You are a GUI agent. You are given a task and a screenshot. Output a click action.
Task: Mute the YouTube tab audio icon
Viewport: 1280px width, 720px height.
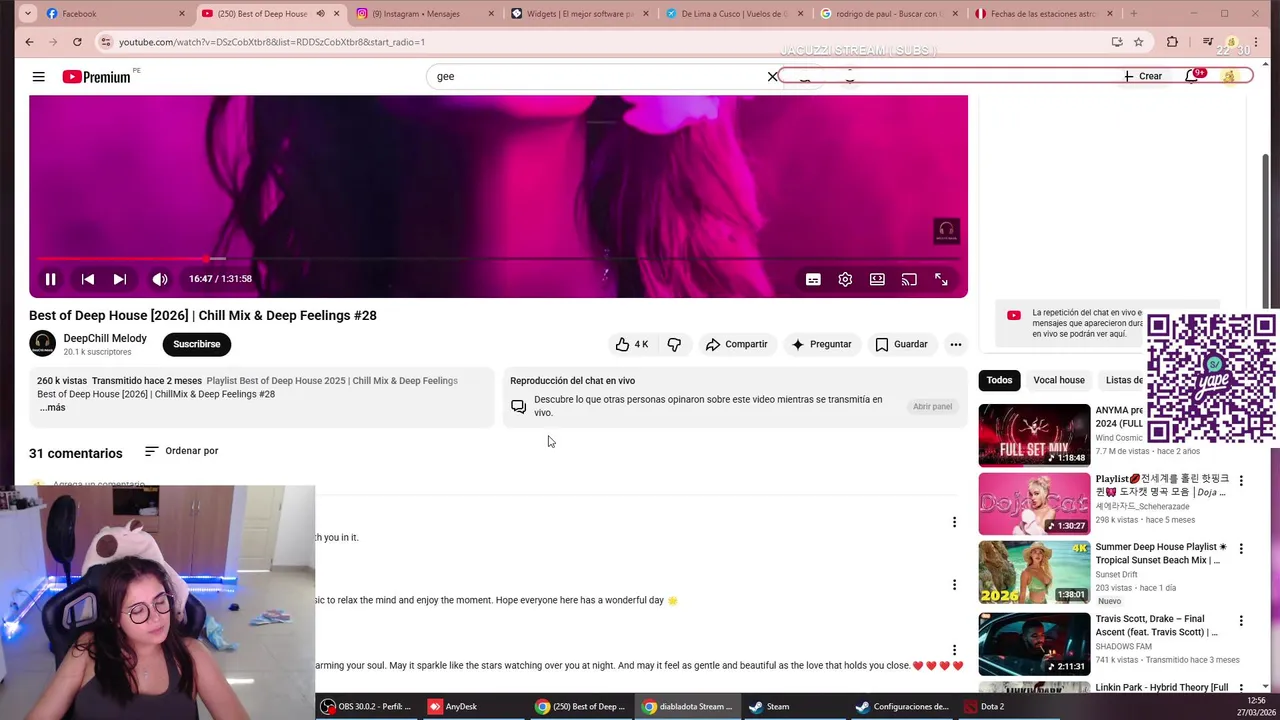point(320,14)
